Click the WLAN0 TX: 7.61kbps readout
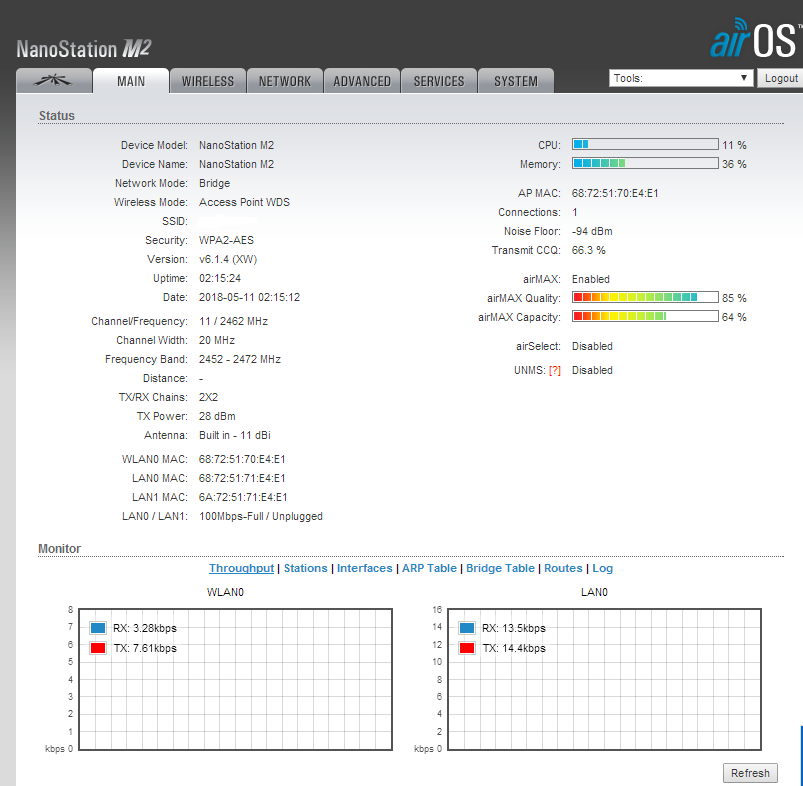The height and width of the screenshot is (786, 803). coord(145,648)
